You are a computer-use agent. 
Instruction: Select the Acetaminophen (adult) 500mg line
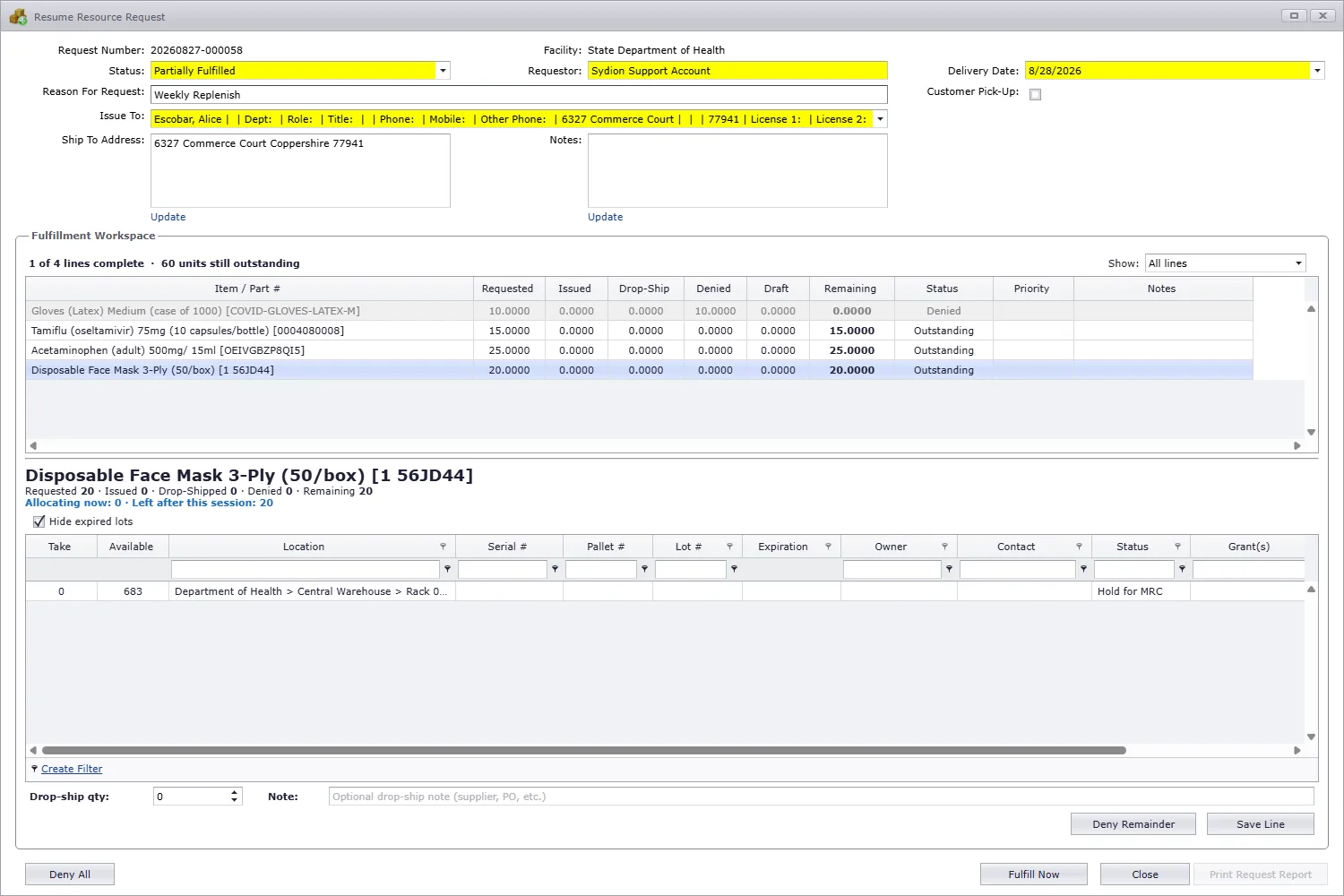coord(640,350)
